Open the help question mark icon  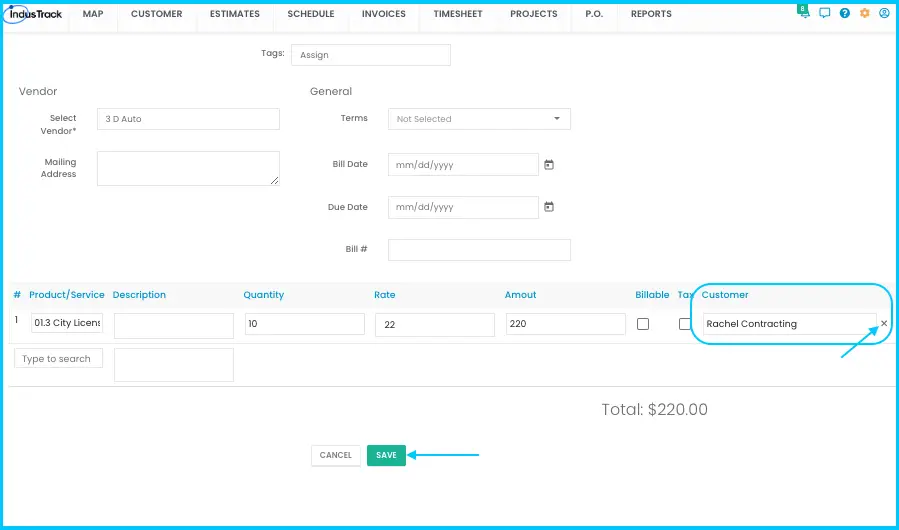coord(845,13)
